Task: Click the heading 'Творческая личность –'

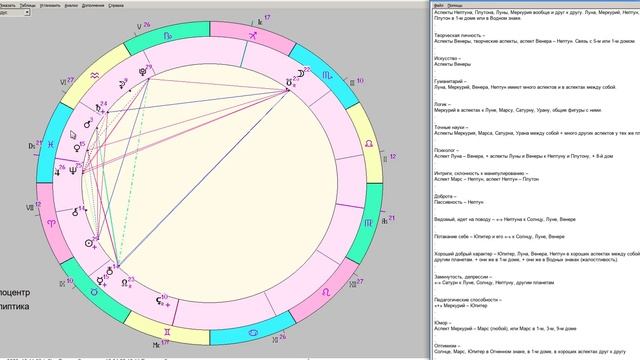Action: (459, 36)
